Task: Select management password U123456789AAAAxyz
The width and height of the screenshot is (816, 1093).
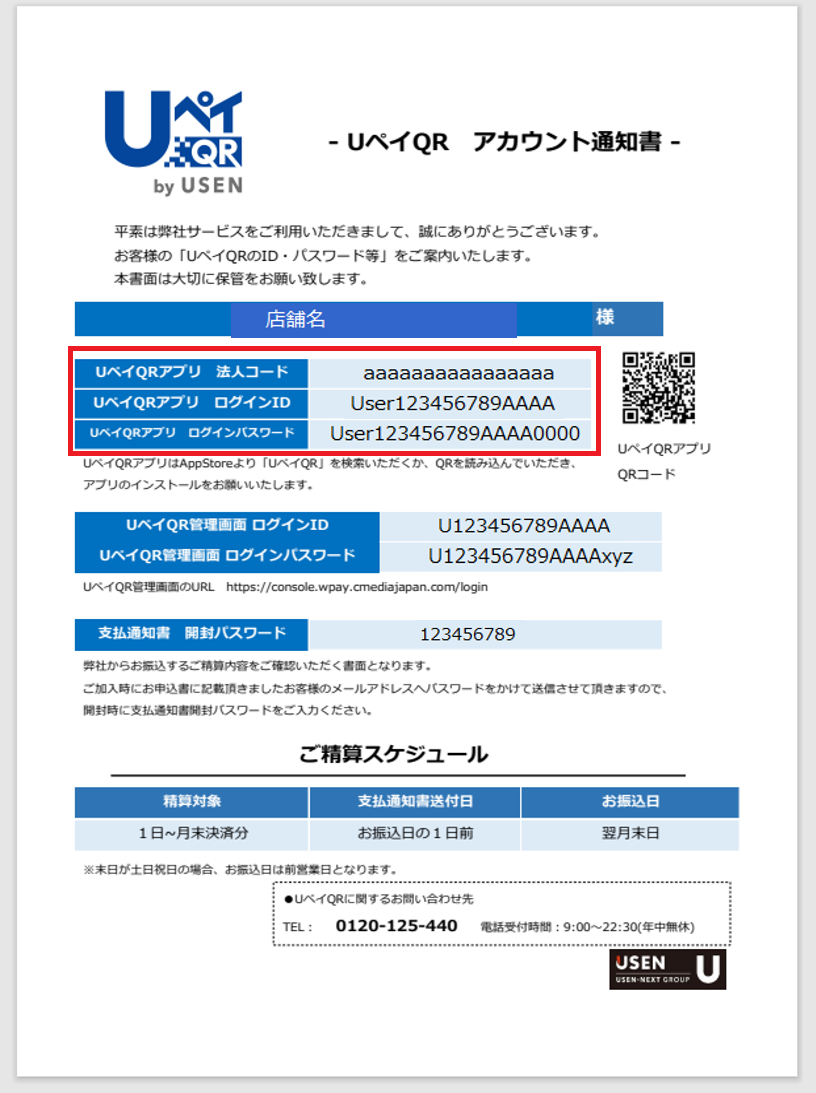Action: (x=530, y=556)
